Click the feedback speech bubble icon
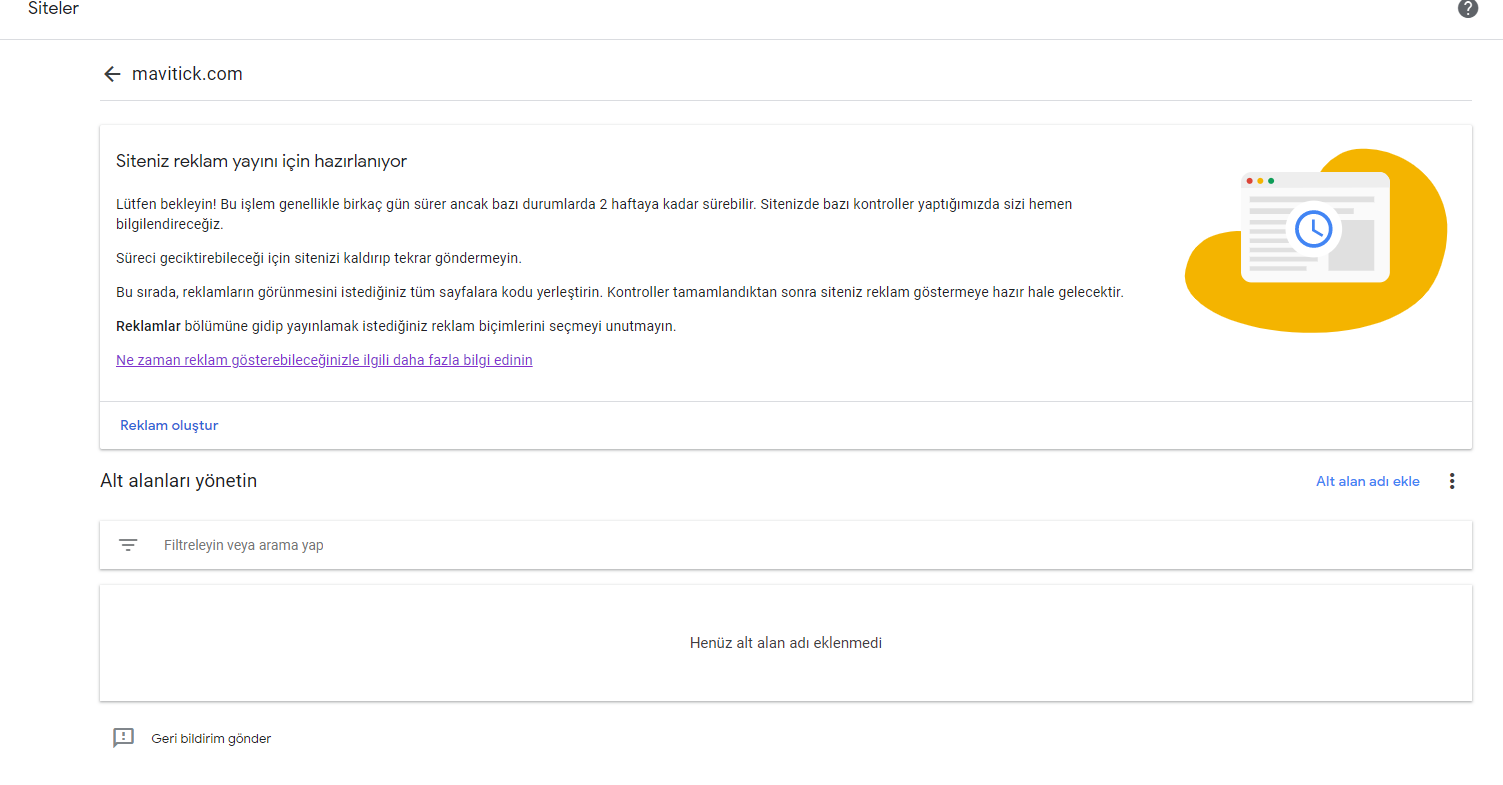The image size is (1503, 785). [123, 738]
